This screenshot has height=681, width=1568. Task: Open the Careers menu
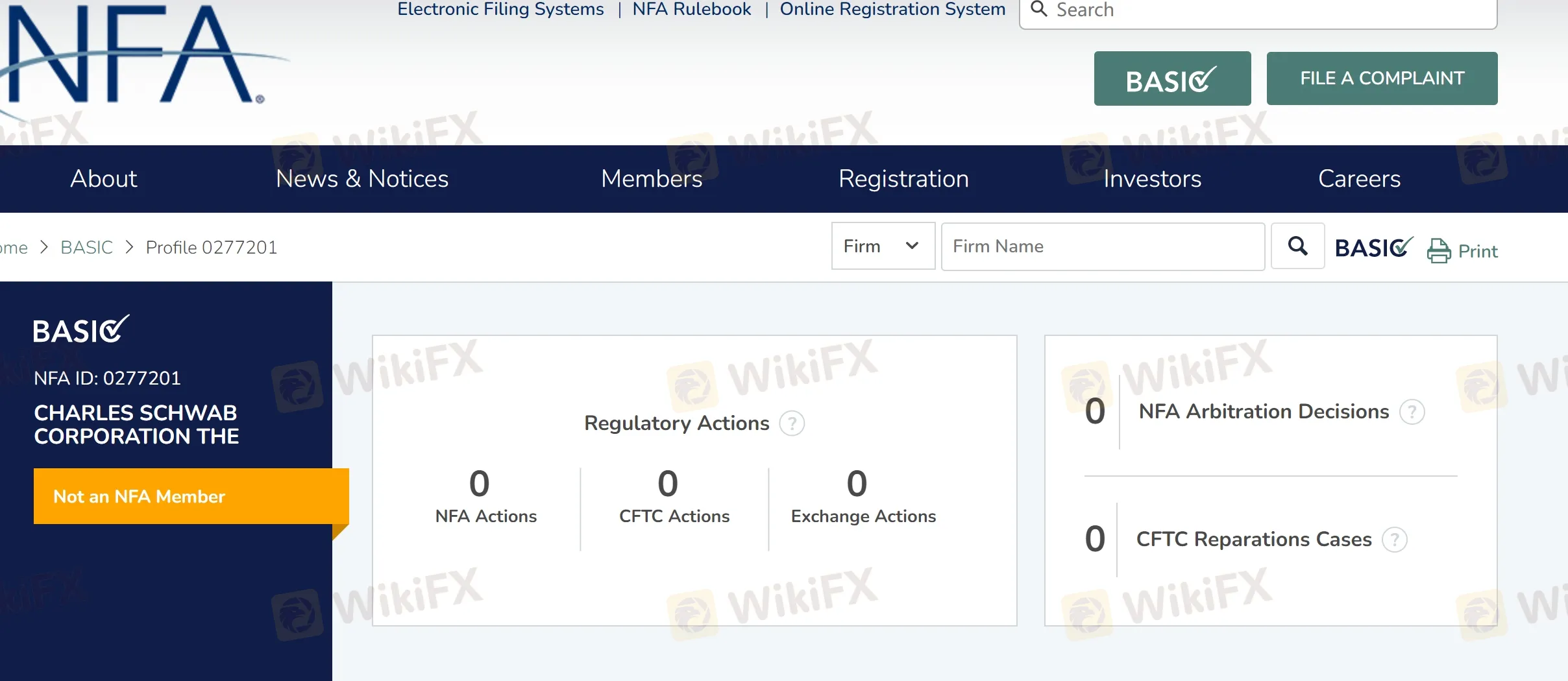click(x=1359, y=178)
